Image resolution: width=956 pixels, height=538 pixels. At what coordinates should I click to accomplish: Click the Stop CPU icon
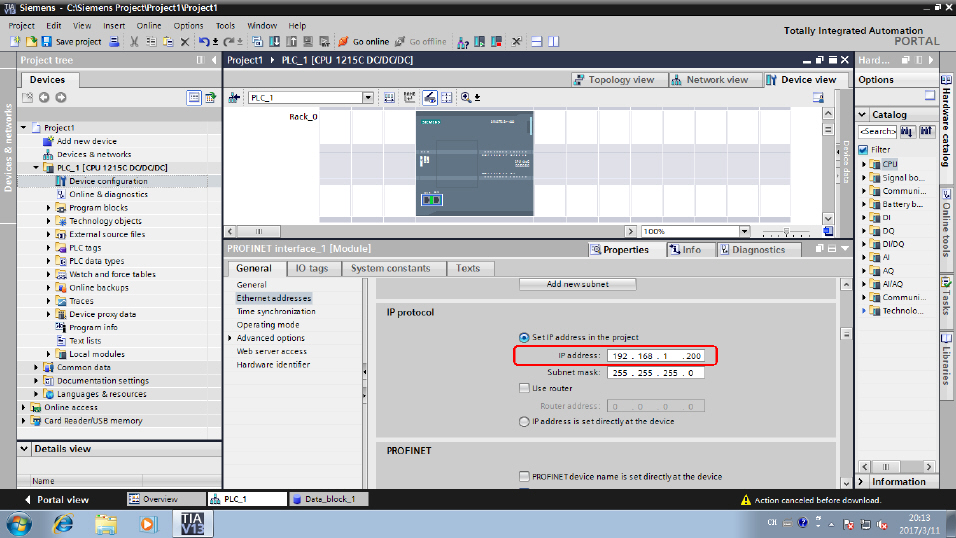[497, 41]
